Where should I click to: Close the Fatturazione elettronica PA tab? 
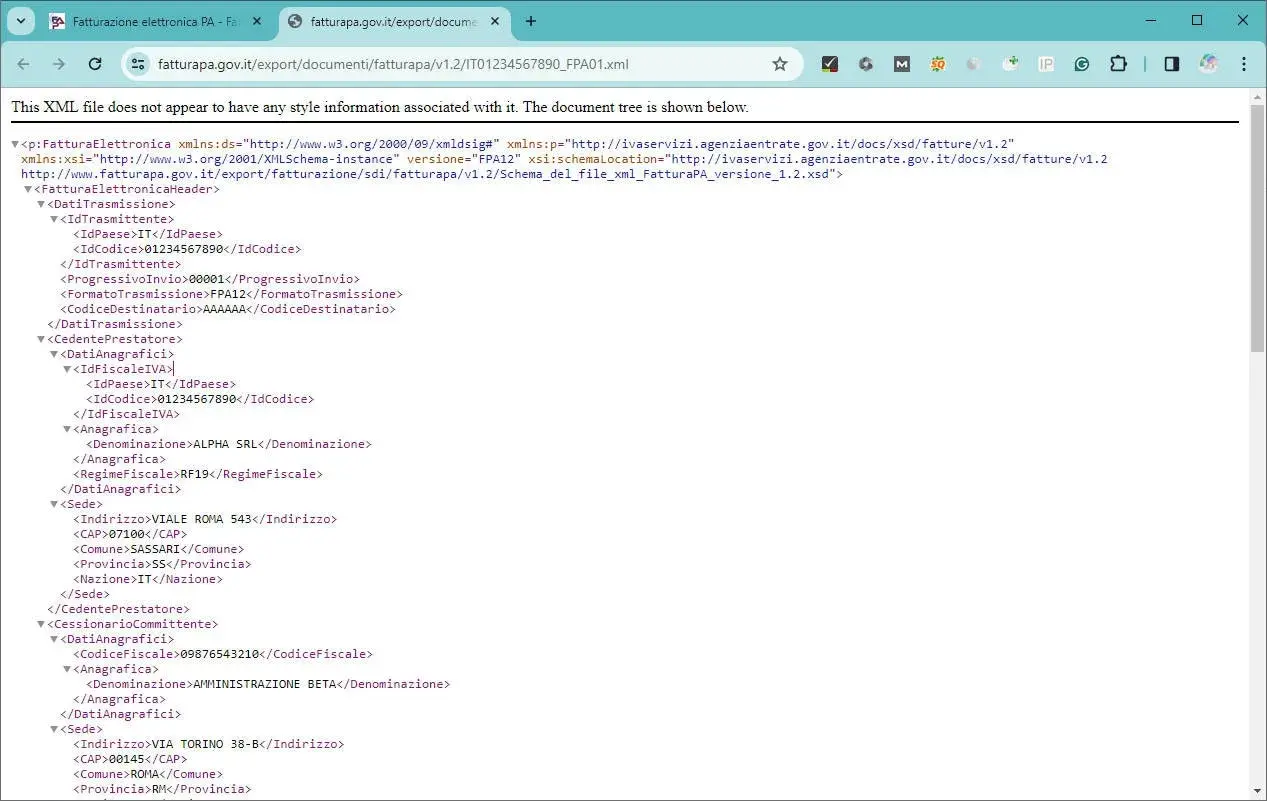click(x=257, y=21)
